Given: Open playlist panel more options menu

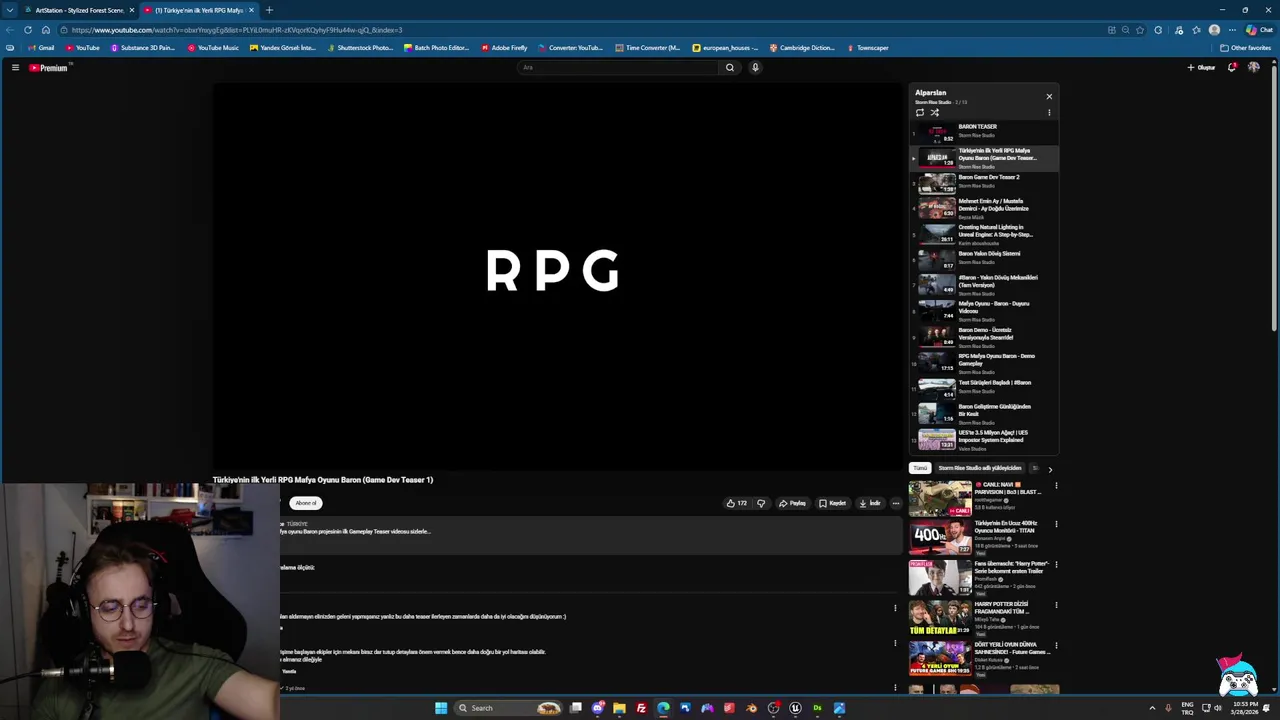Looking at the screenshot, I should [1049, 112].
